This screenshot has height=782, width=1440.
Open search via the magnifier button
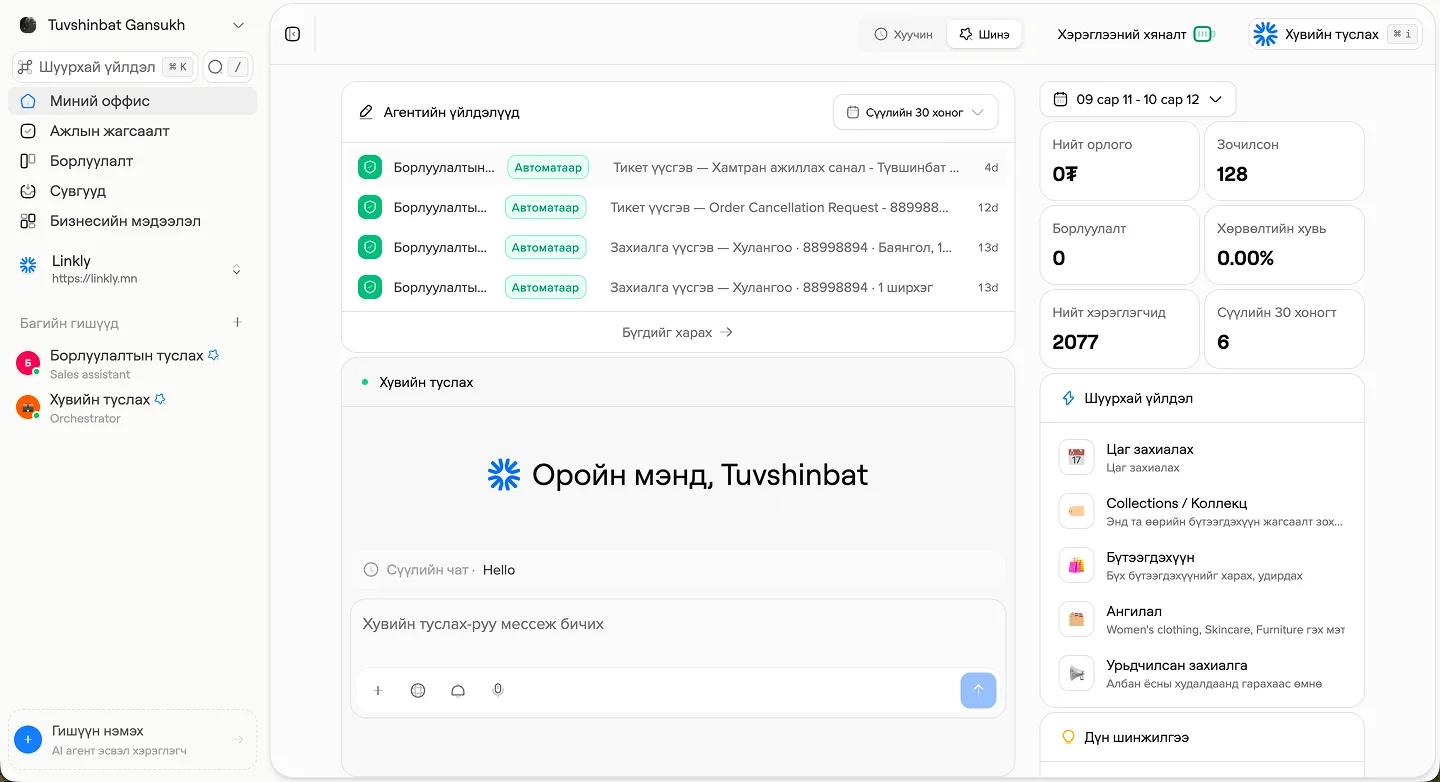228,67
